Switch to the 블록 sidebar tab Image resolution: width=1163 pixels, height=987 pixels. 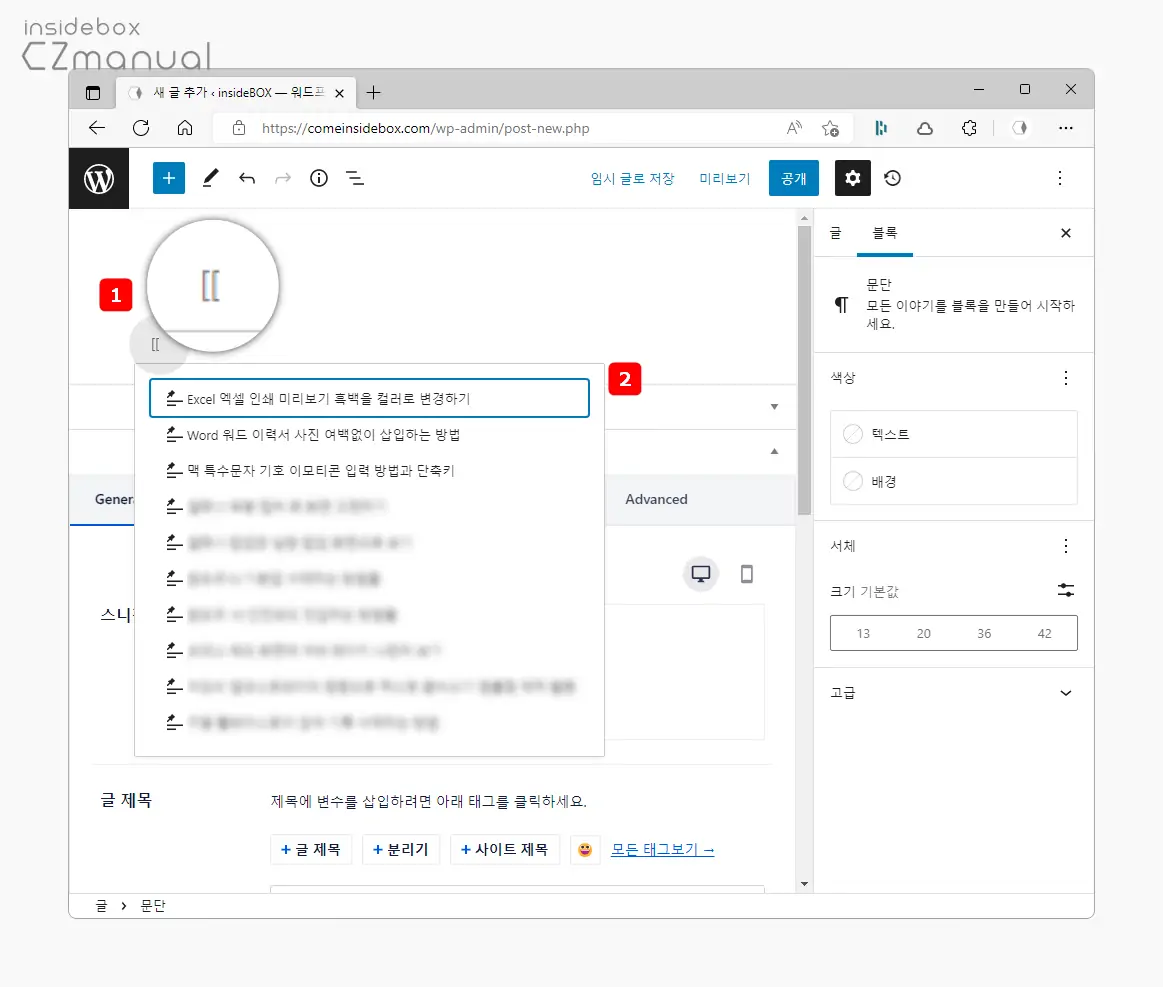click(885, 233)
